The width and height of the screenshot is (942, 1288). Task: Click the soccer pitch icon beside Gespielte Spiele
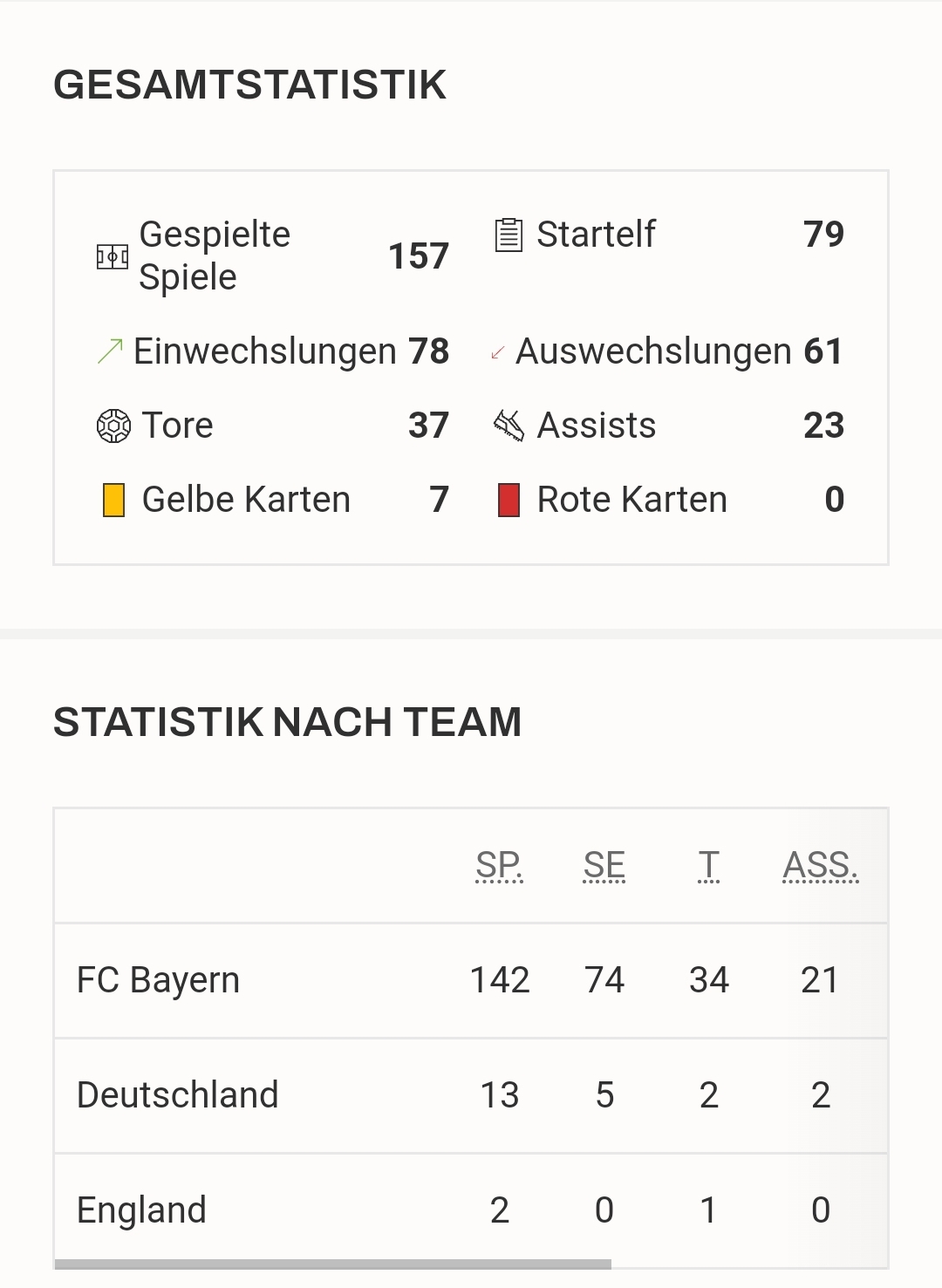coord(112,256)
